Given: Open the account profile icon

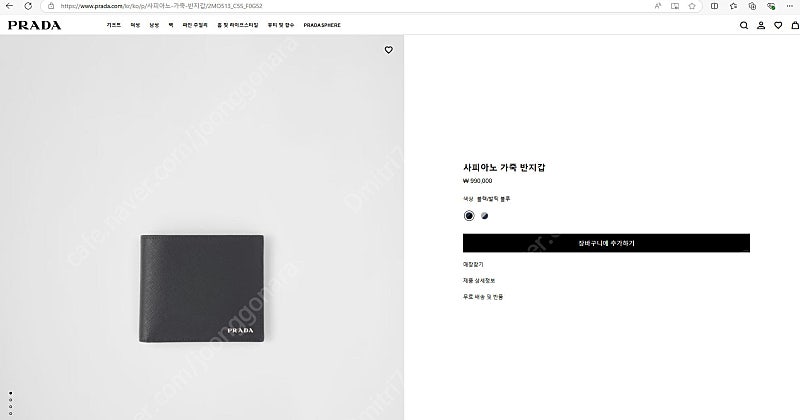Looking at the screenshot, I should 761,25.
